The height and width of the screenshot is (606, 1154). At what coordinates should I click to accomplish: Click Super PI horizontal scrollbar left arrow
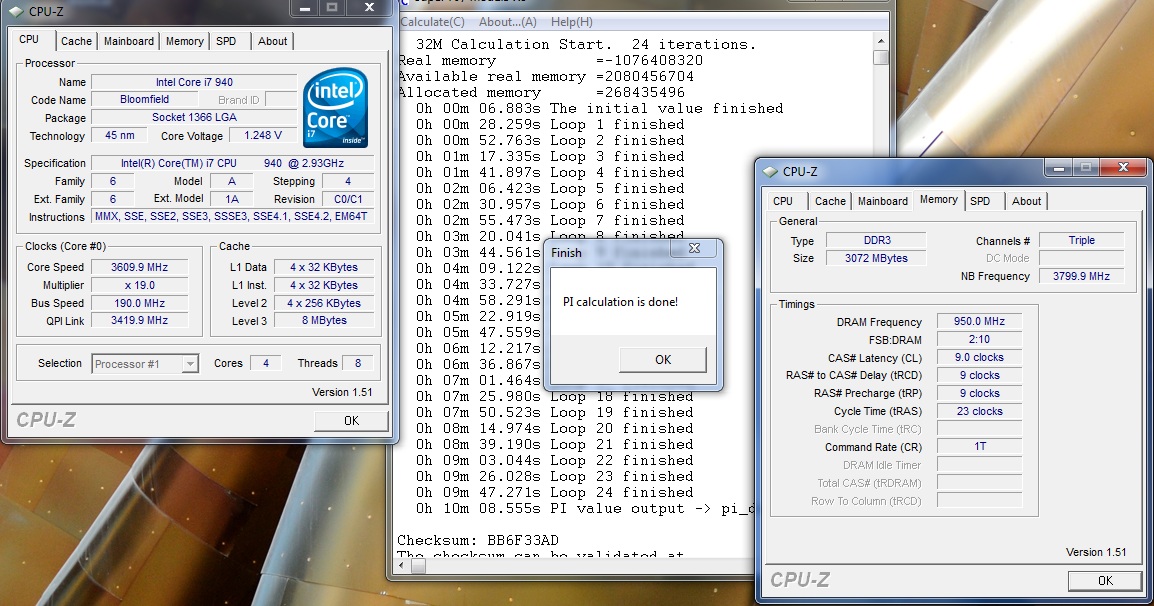click(x=402, y=566)
